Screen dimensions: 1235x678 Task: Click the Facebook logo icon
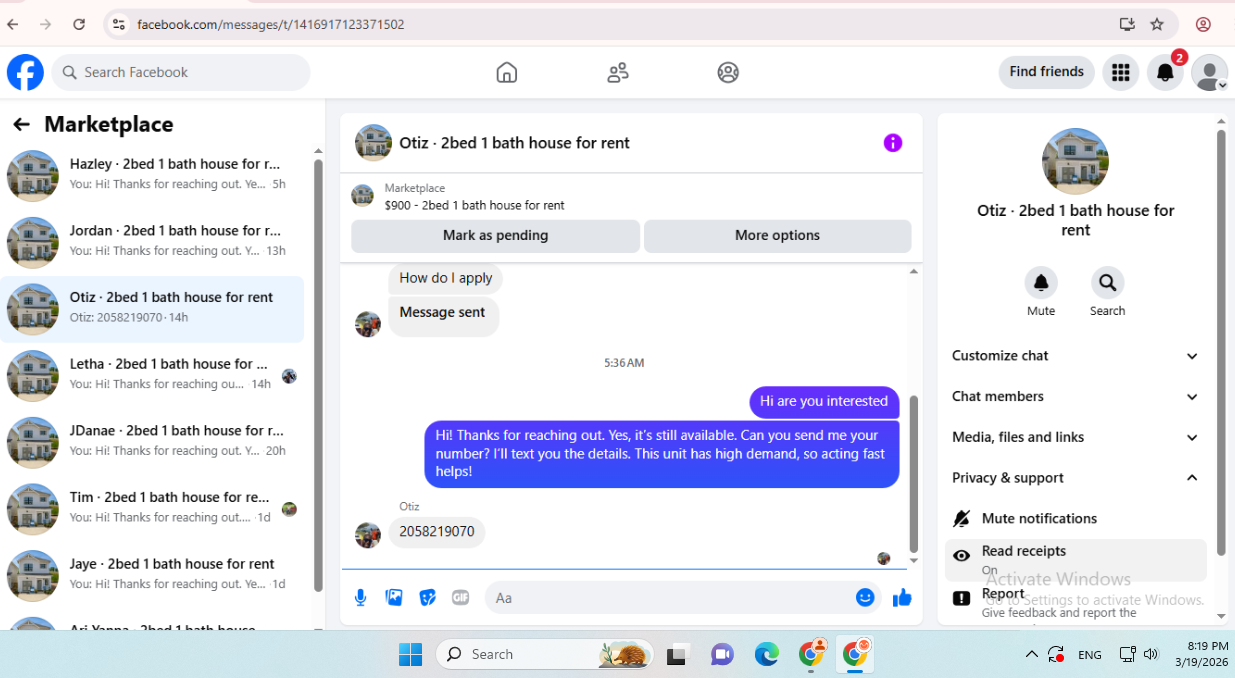pos(25,72)
